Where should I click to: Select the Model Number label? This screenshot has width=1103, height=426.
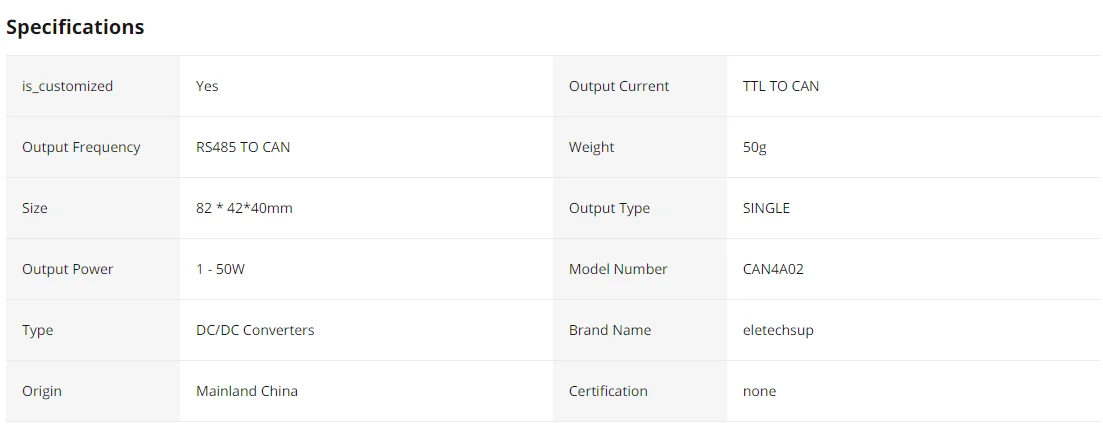(618, 269)
